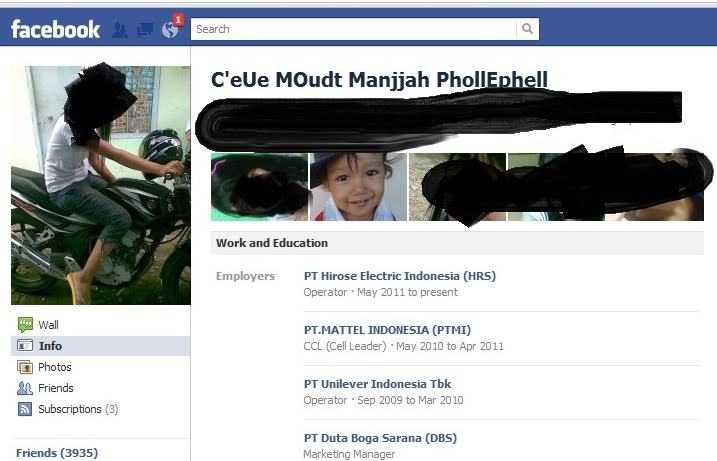Click the Friends icon in sidebar

tap(25, 388)
